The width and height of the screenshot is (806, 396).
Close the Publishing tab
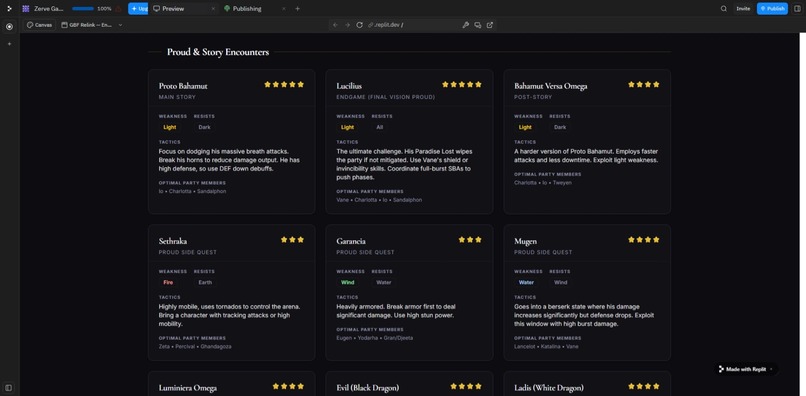click(284, 9)
